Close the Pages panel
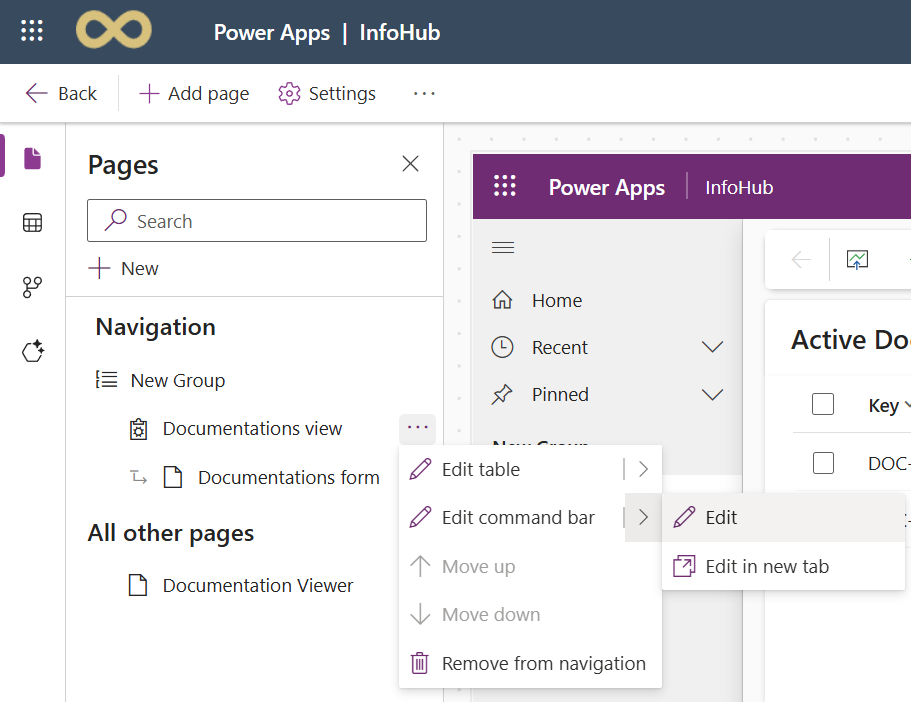Image resolution: width=911 pixels, height=702 pixels. click(x=410, y=164)
